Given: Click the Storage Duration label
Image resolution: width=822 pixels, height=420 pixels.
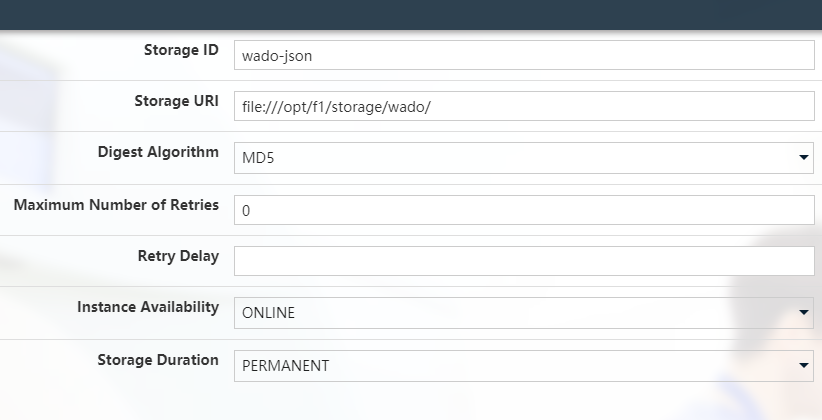Looking at the screenshot, I should tap(158, 360).
